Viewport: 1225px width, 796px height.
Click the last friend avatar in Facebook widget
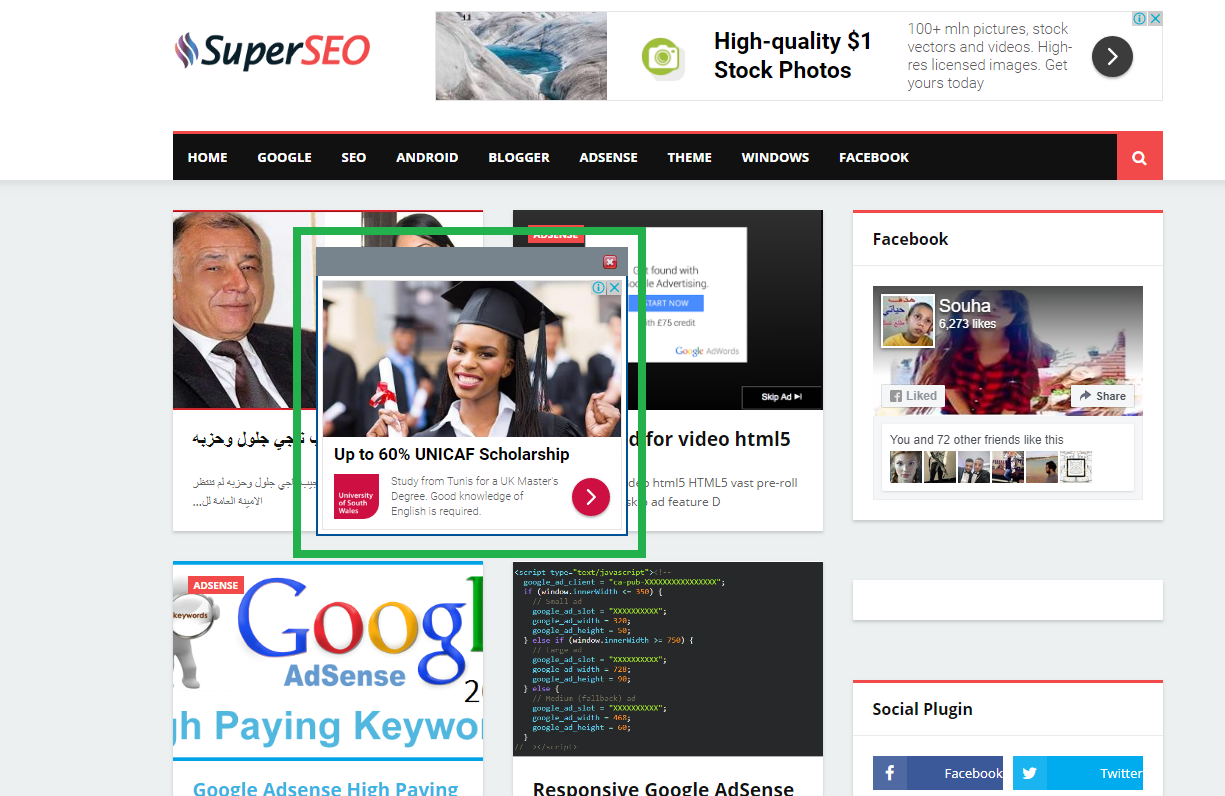[x=1075, y=467]
